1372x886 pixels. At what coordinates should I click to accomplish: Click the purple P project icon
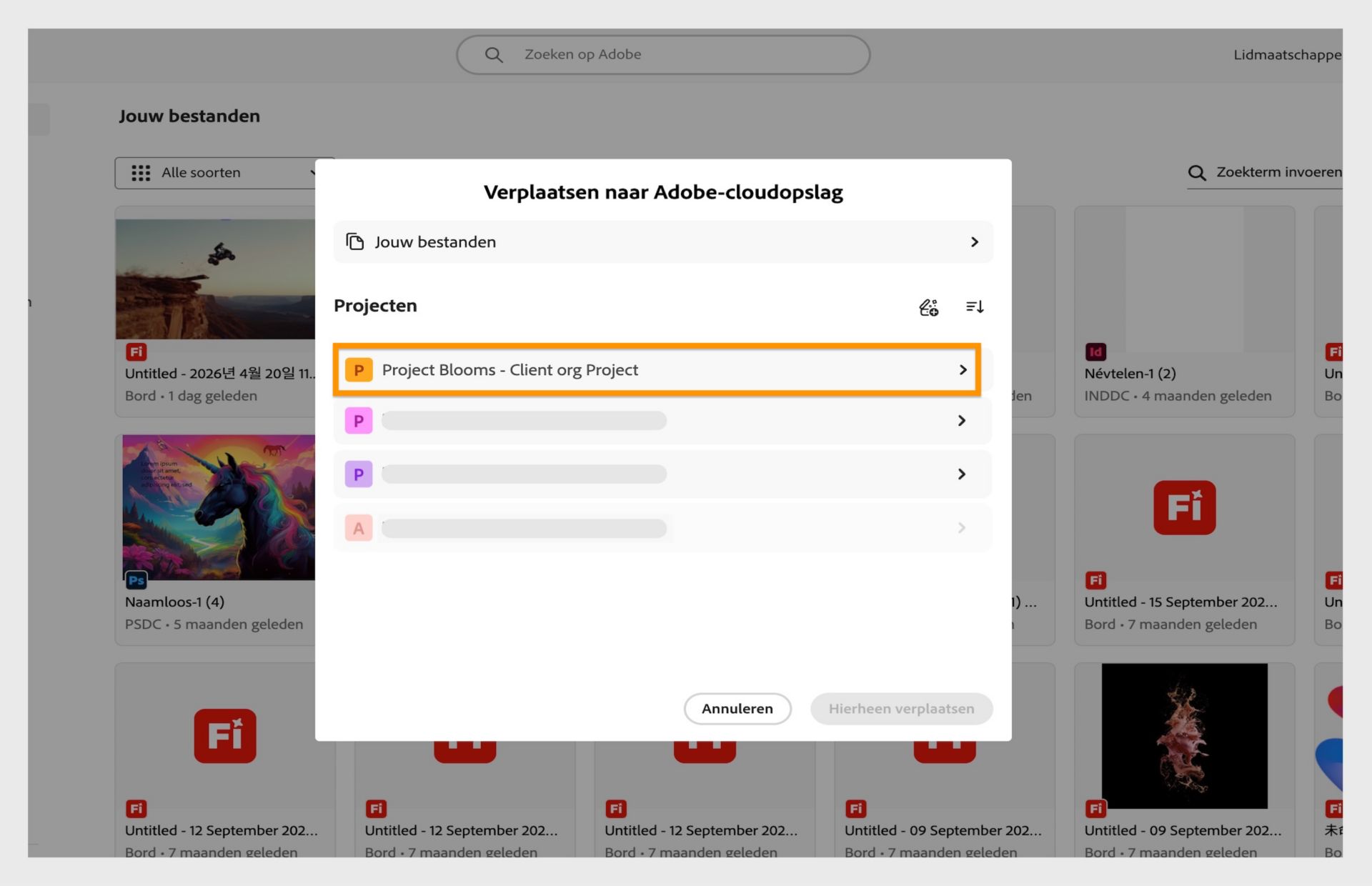(x=359, y=474)
